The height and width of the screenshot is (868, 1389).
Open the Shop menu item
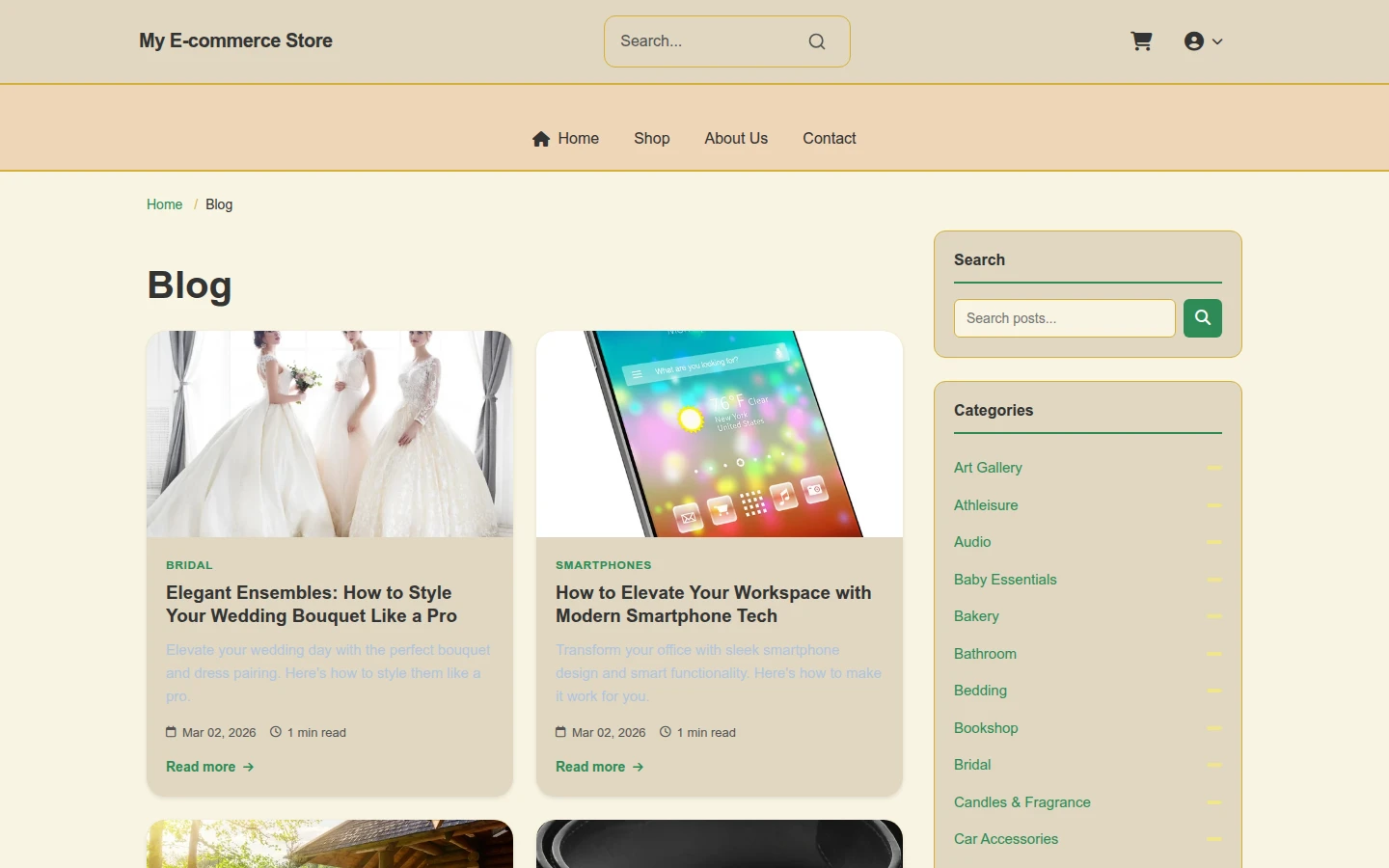click(x=652, y=139)
